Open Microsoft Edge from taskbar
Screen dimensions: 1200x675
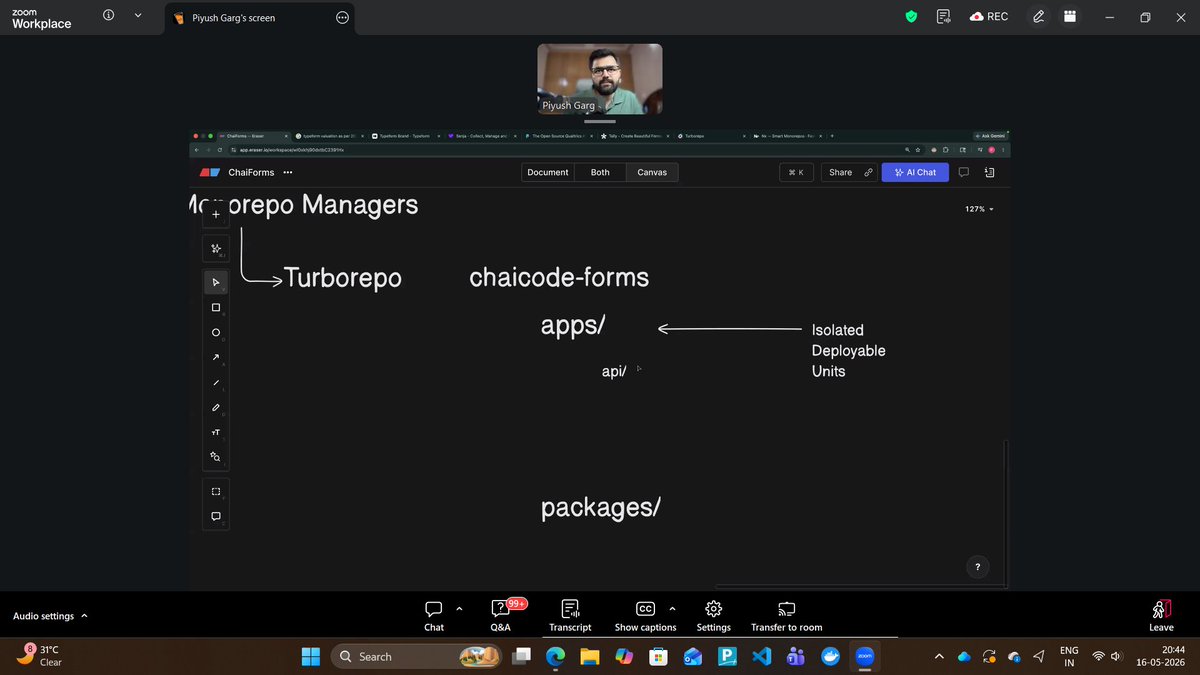[x=555, y=656]
